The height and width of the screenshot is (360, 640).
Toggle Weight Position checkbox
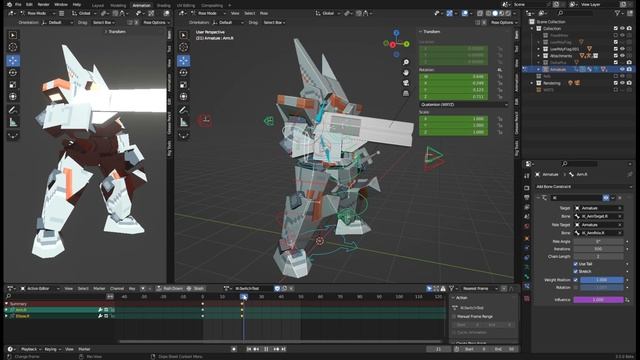point(576,280)
